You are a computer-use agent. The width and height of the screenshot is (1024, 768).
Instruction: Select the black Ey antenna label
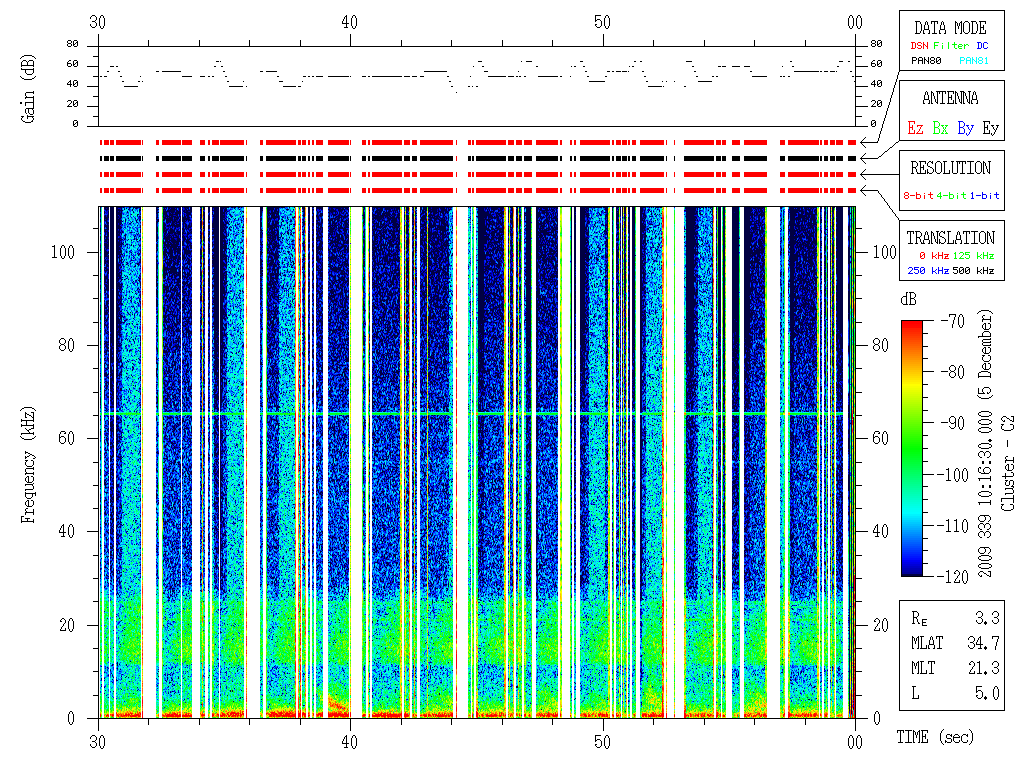[x=990, y=128]
